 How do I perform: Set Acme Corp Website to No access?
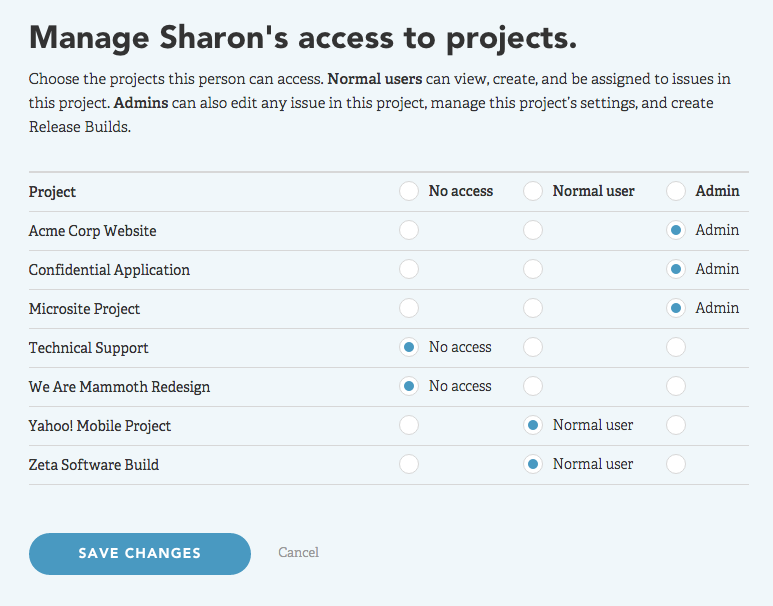(x=408, y=230)
